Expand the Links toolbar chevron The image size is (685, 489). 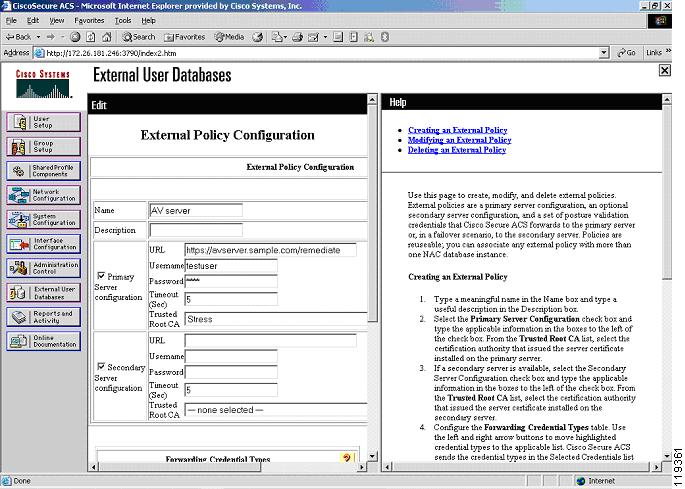668,52
